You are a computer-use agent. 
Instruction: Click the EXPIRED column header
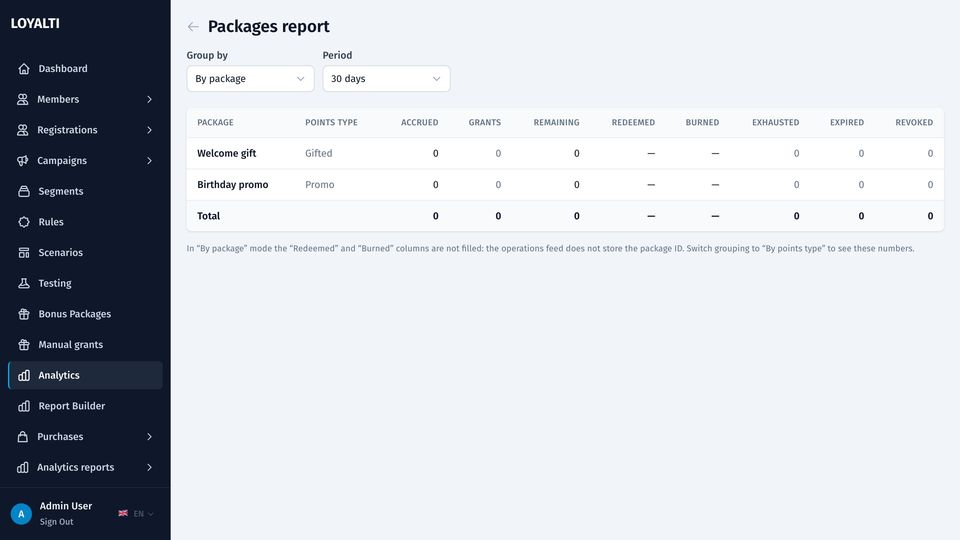pyautogui.click(x=847, y=122)
